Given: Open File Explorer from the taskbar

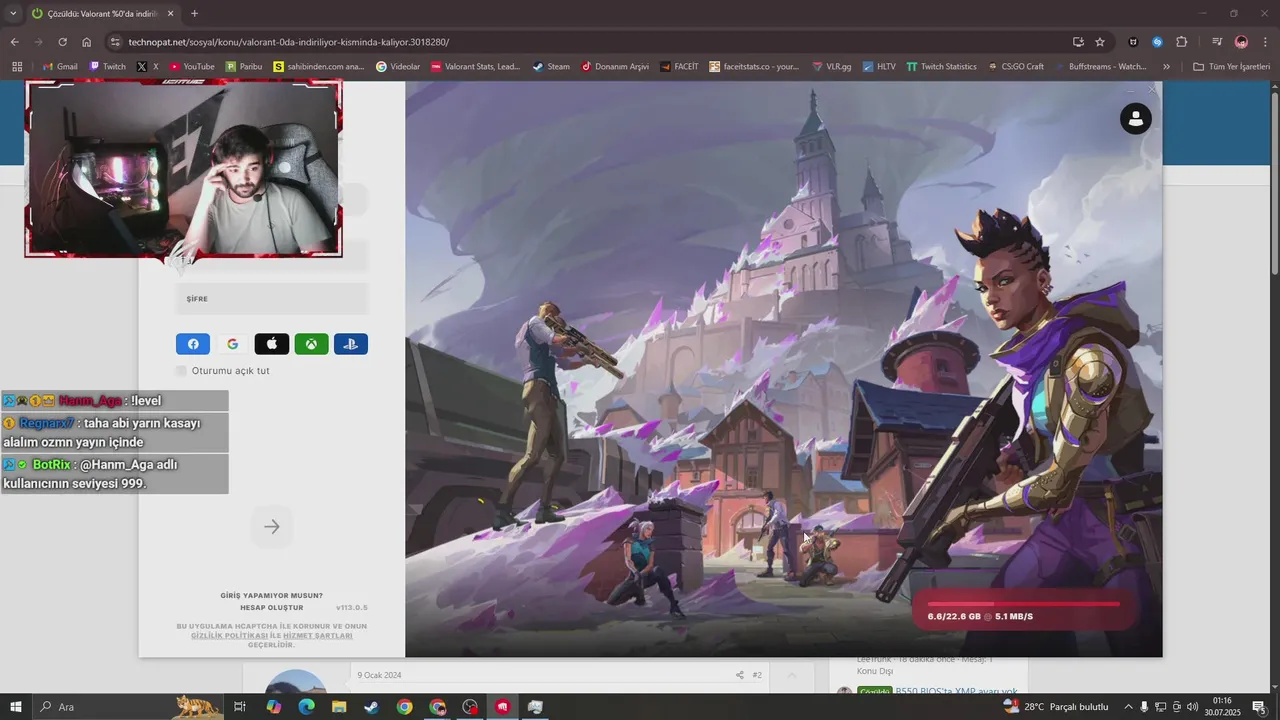Looking at the screenshot, I should pyautogui.click(x=339, y=707).
